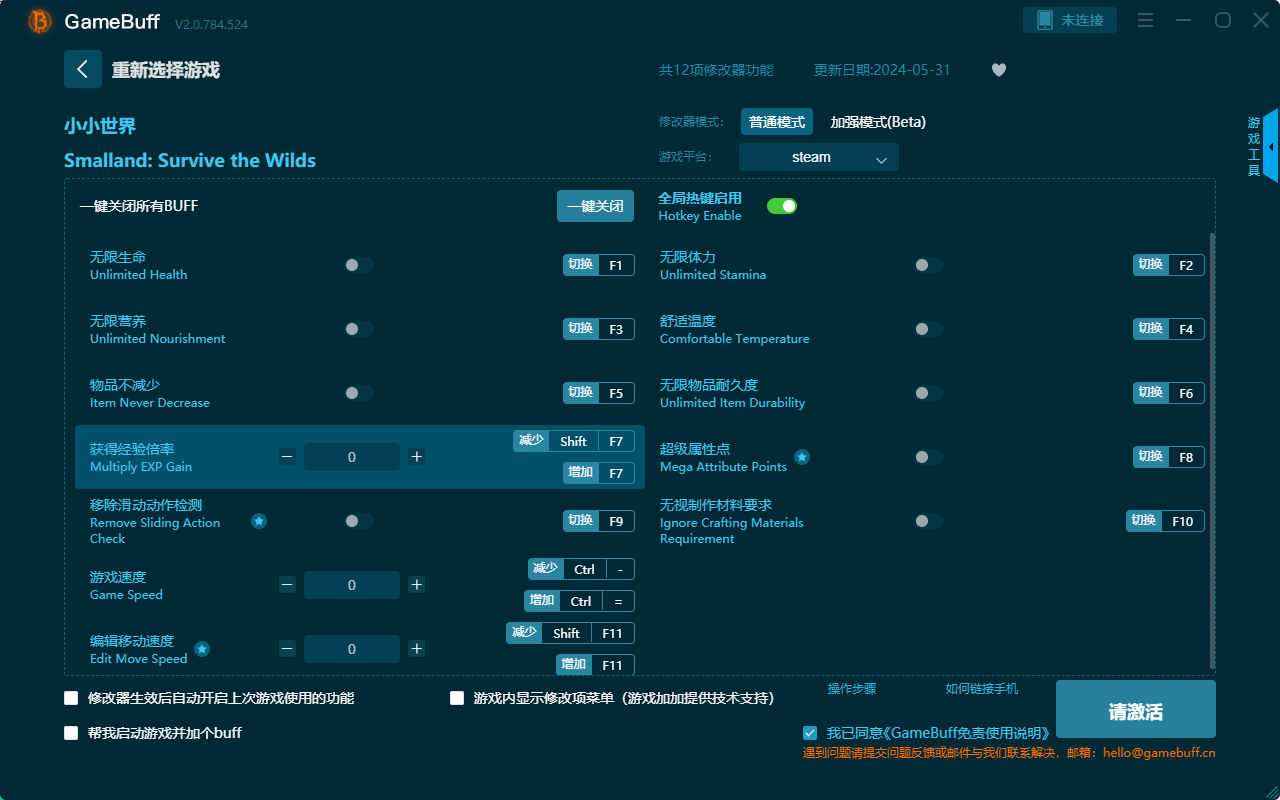This screenshot has width=1280, height=800.
Task: Open the 如何链接手机 link
Action: pos(982,689)
